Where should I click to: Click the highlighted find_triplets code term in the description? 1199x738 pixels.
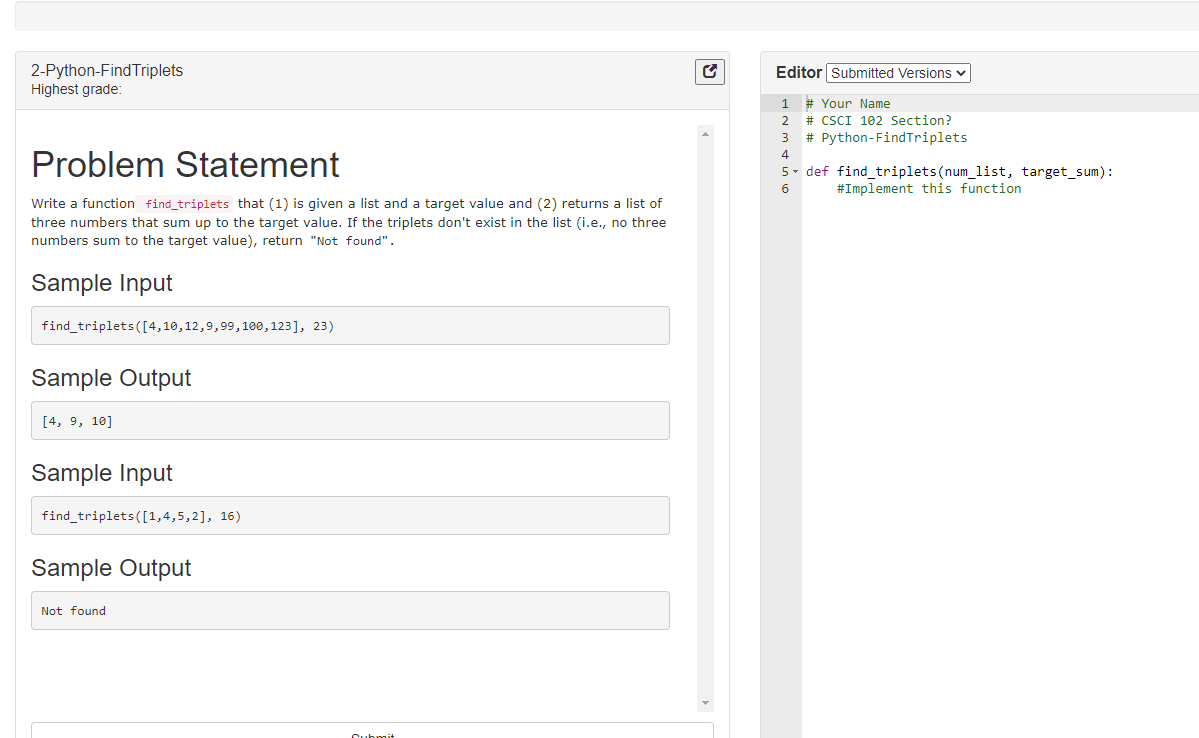pos(186,203)
